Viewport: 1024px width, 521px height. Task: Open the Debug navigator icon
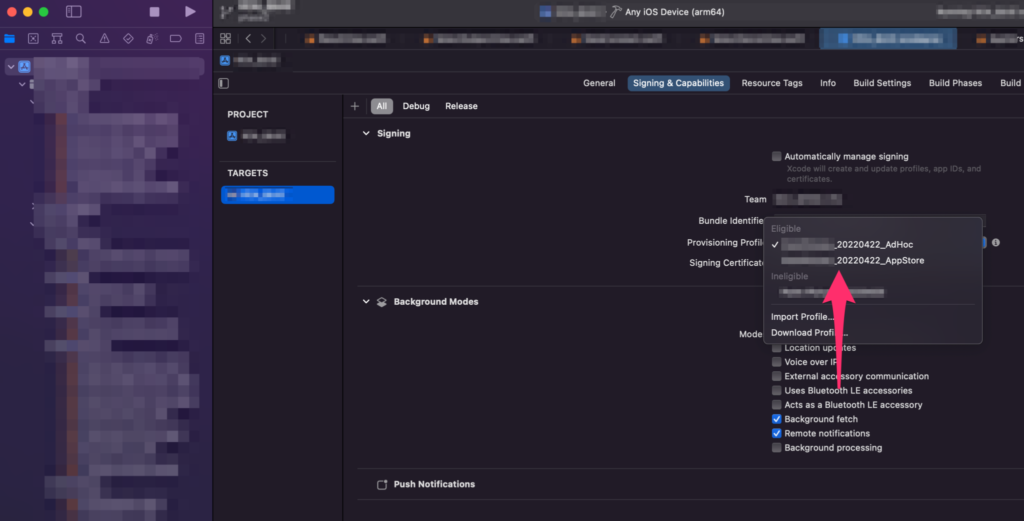[152, 39]
